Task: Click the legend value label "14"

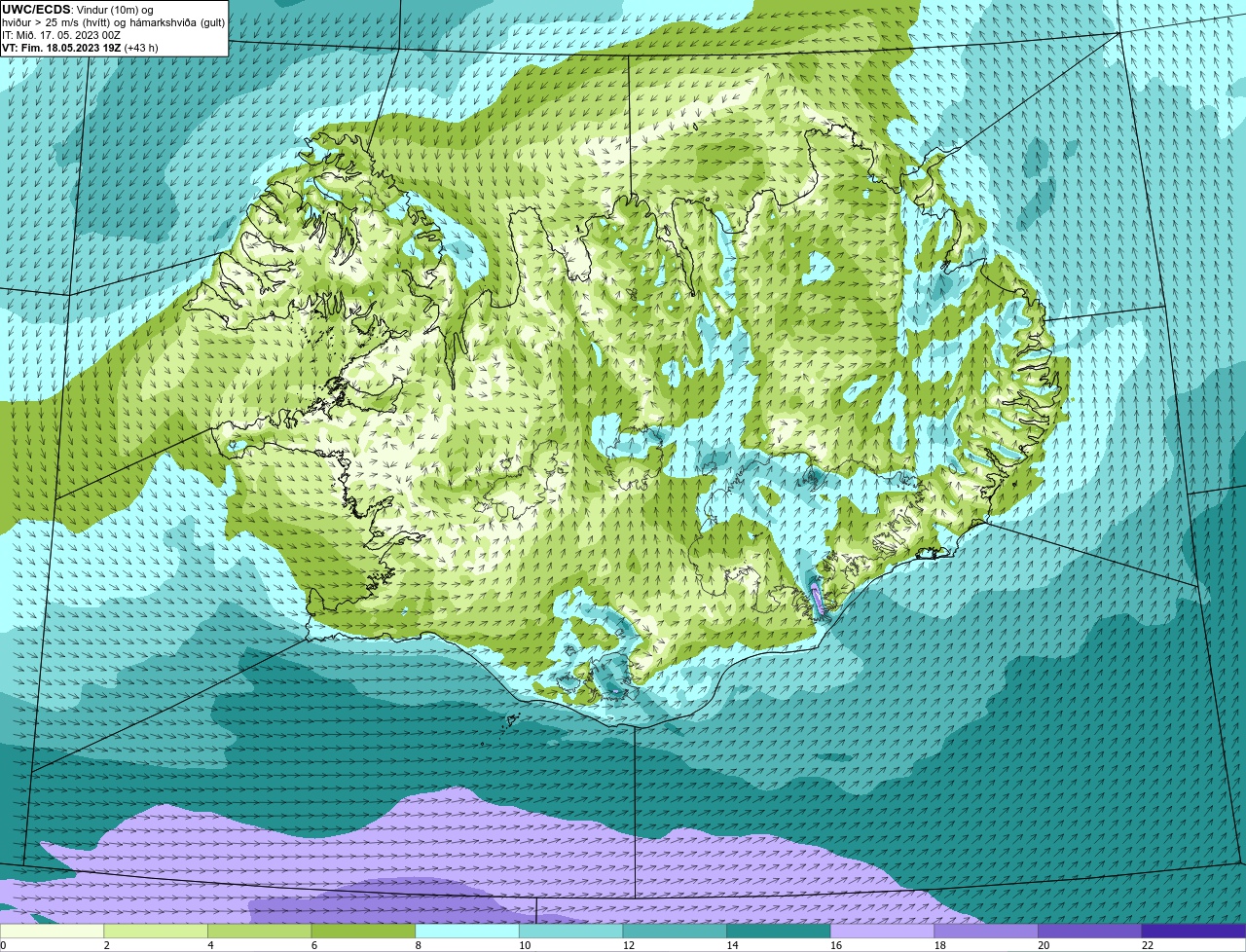Action: pos(733,945)
